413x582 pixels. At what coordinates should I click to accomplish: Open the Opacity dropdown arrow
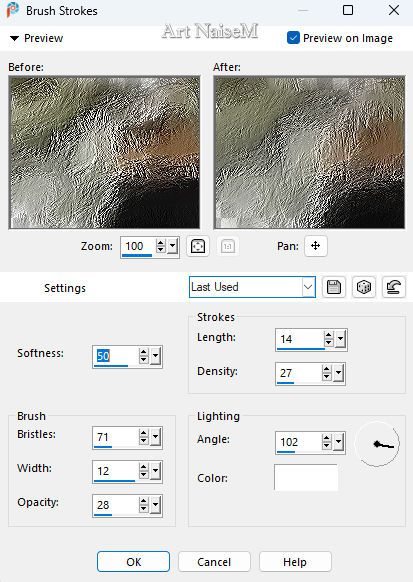155,505
